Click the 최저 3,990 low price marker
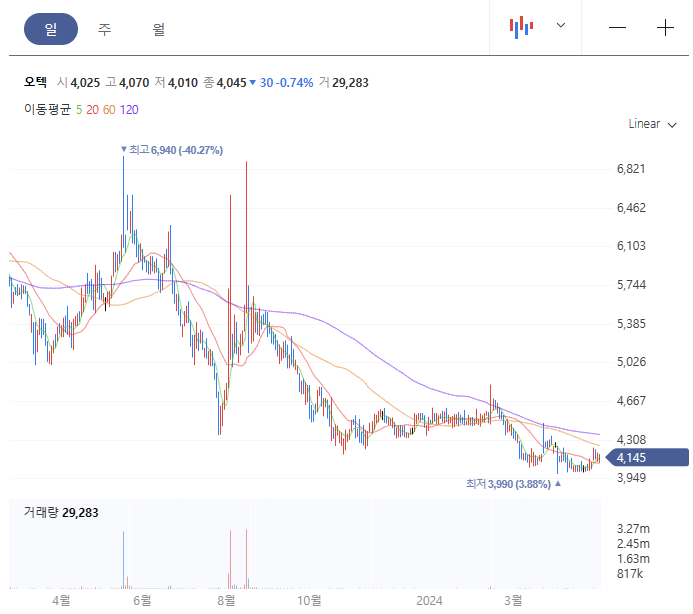 tap(513, 484)
